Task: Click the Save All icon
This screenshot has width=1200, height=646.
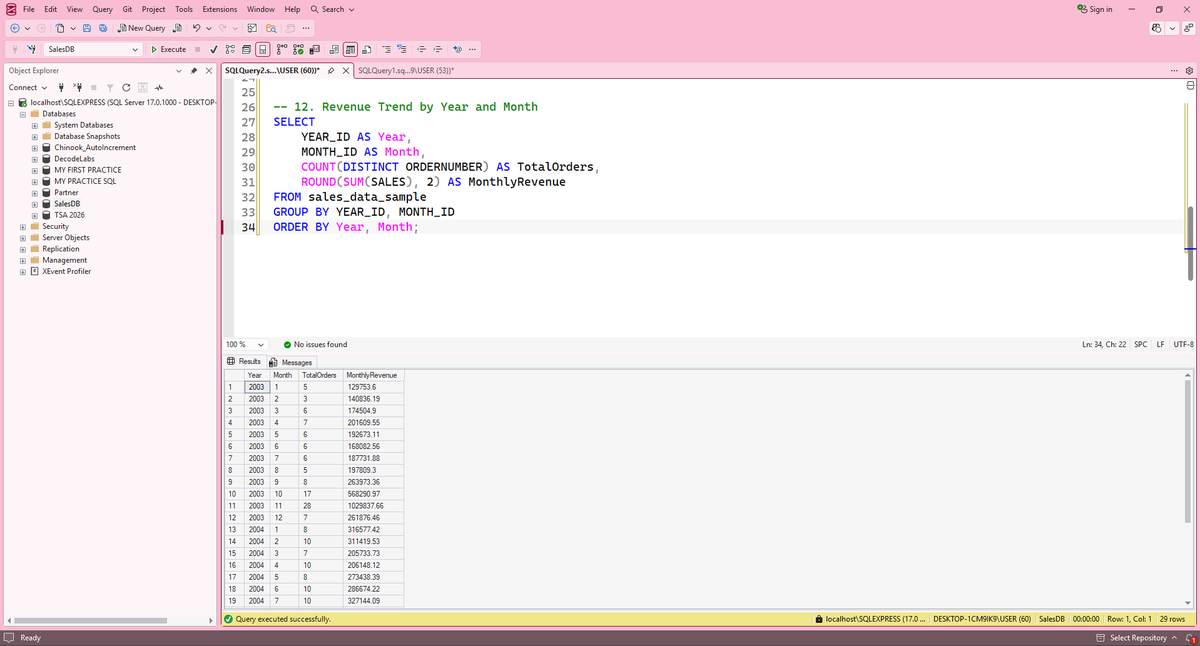Action: click(x=103, y=28)
